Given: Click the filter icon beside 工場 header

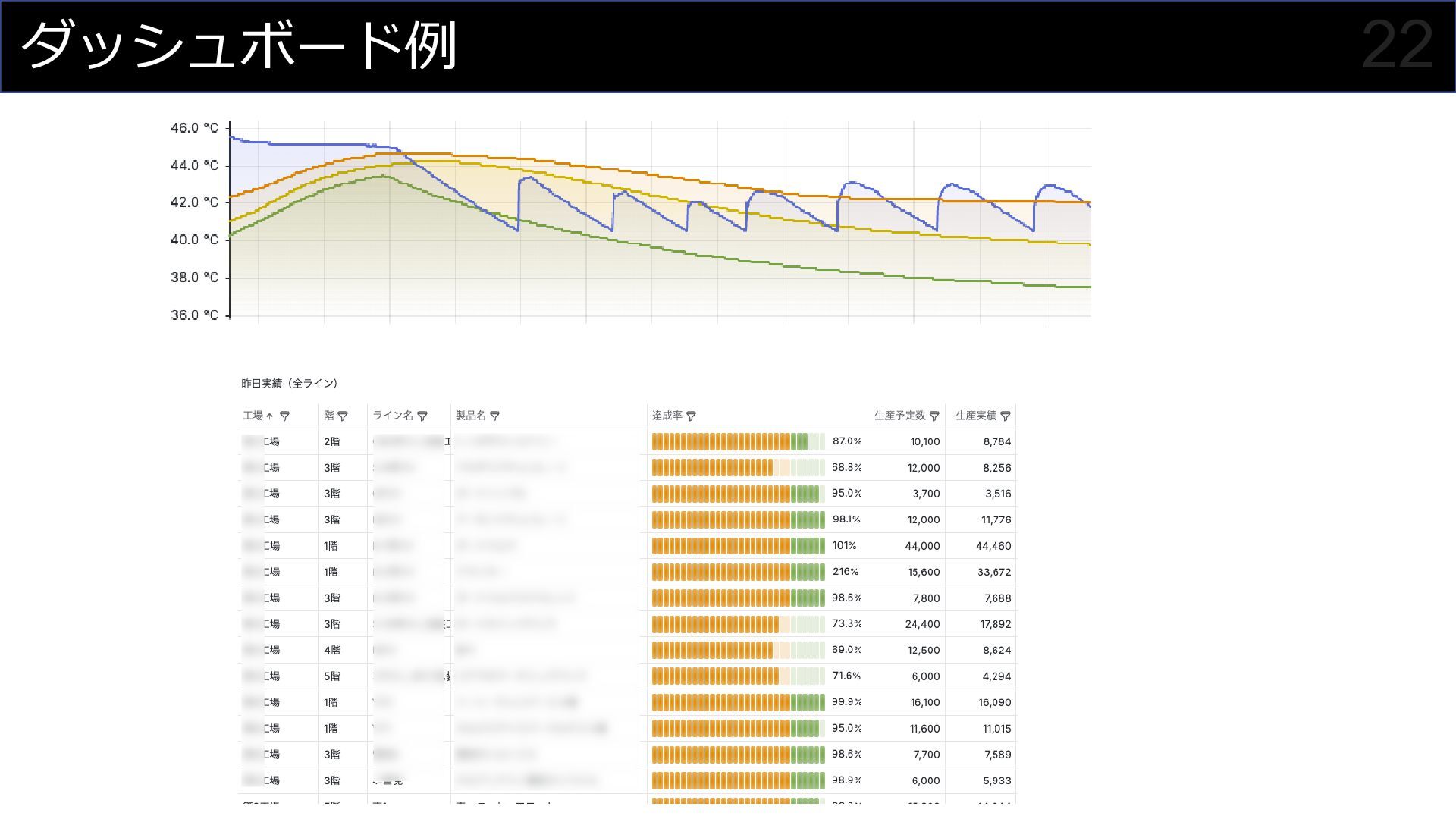Looking at the screenshot, I should [284, 416].
